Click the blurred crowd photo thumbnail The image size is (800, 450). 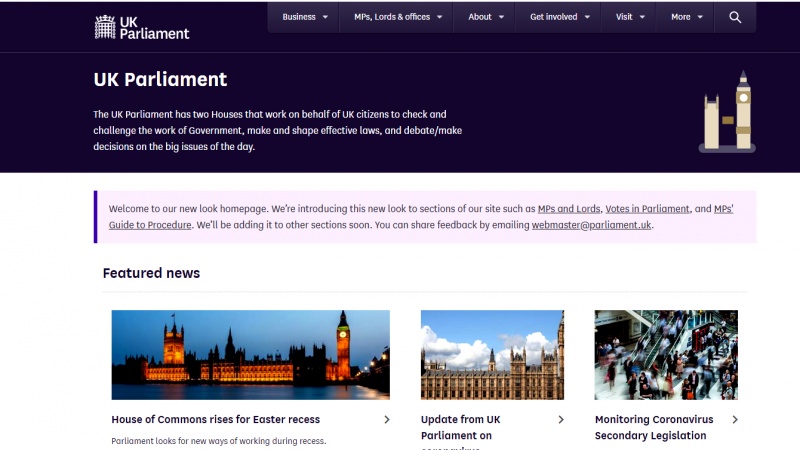coord(666,355)
